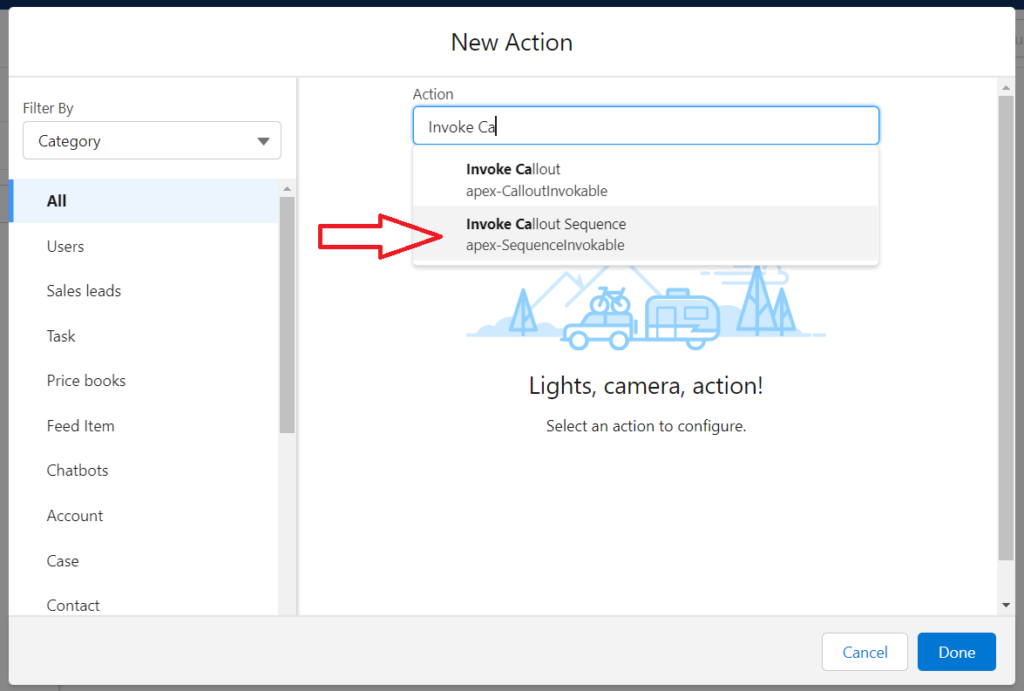
Task: Click the Category dropdown arrow
Action: [x=263, y=142]
